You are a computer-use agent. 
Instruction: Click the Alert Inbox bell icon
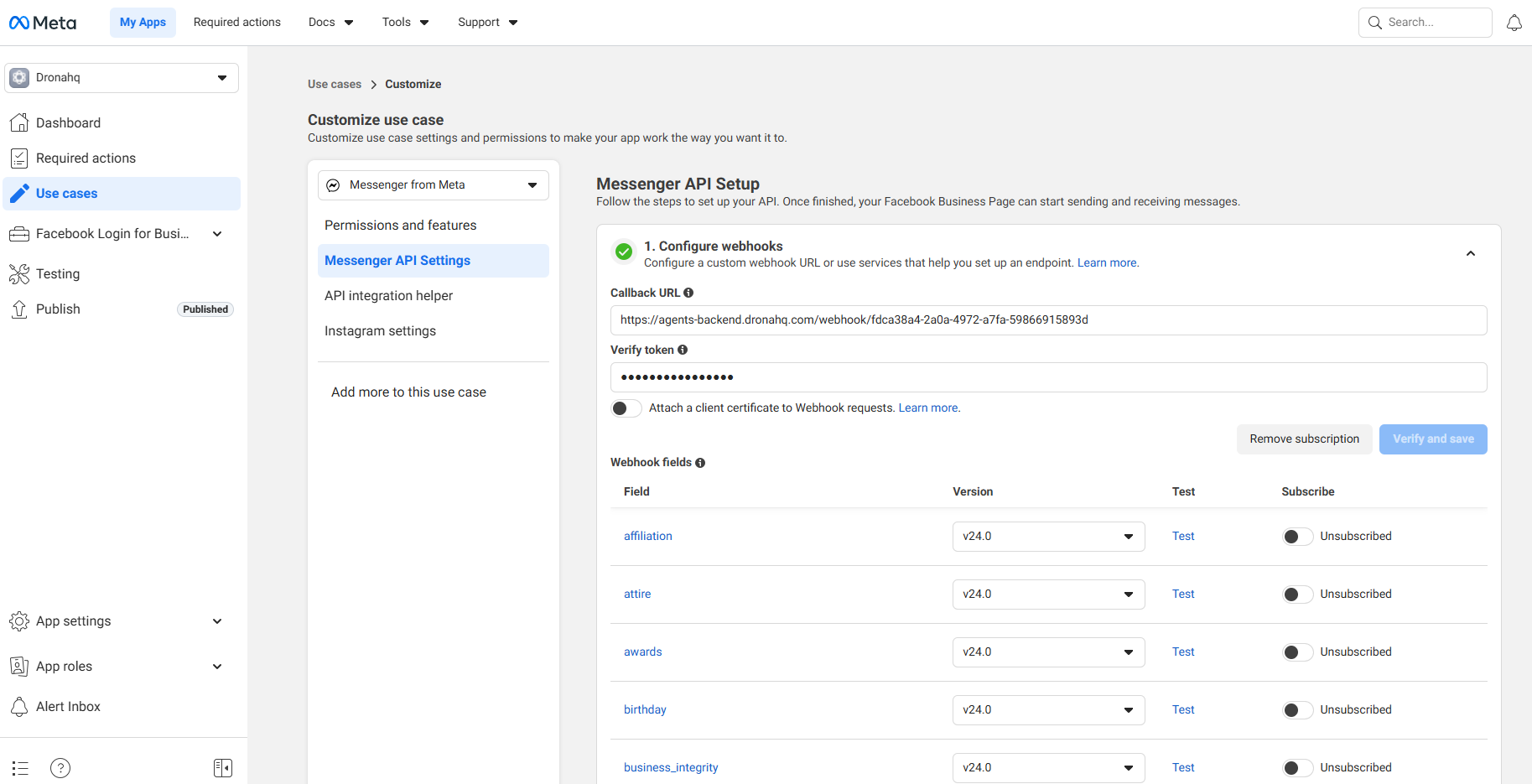click(x=18, y=706)
